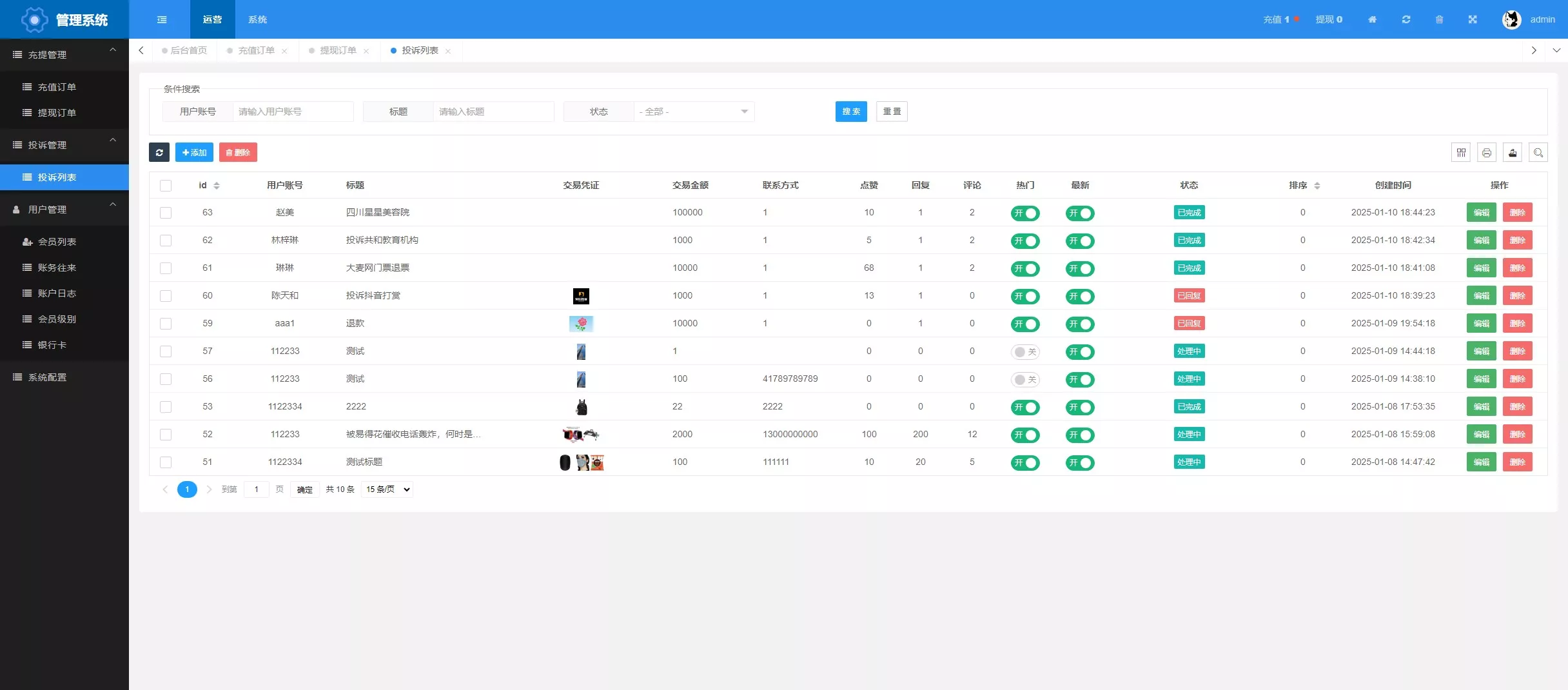Click the home icon in top bar
The height and width of the screenshot is (690, 1568).
point(1372,19)
